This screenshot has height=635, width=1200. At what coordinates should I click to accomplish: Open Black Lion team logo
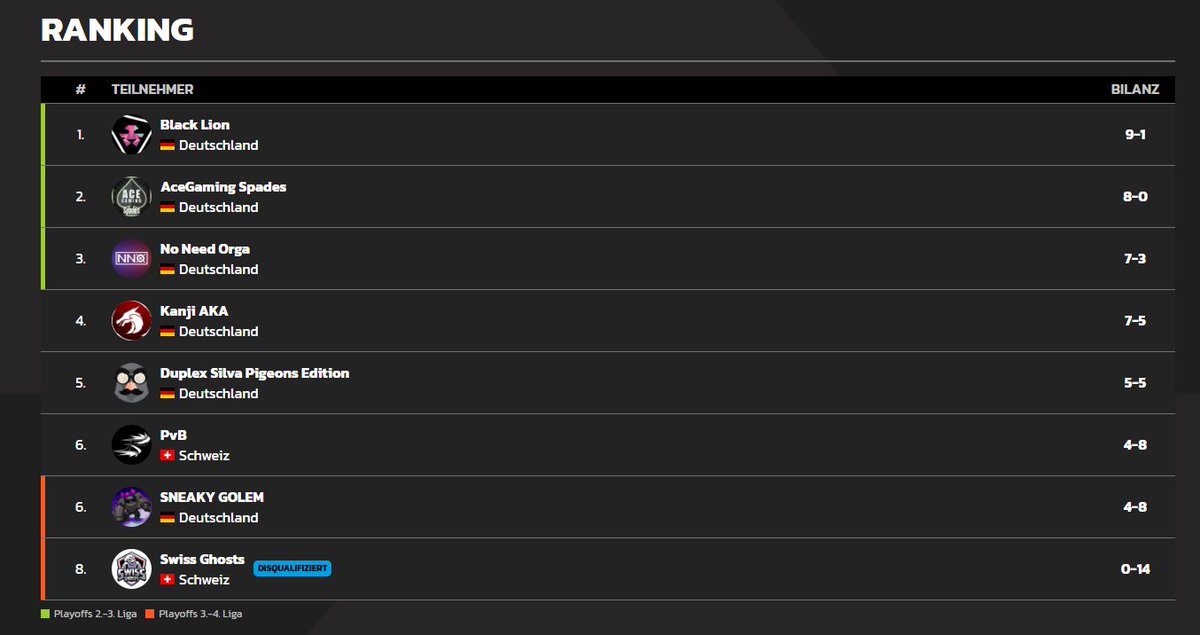tap(131, 135)
